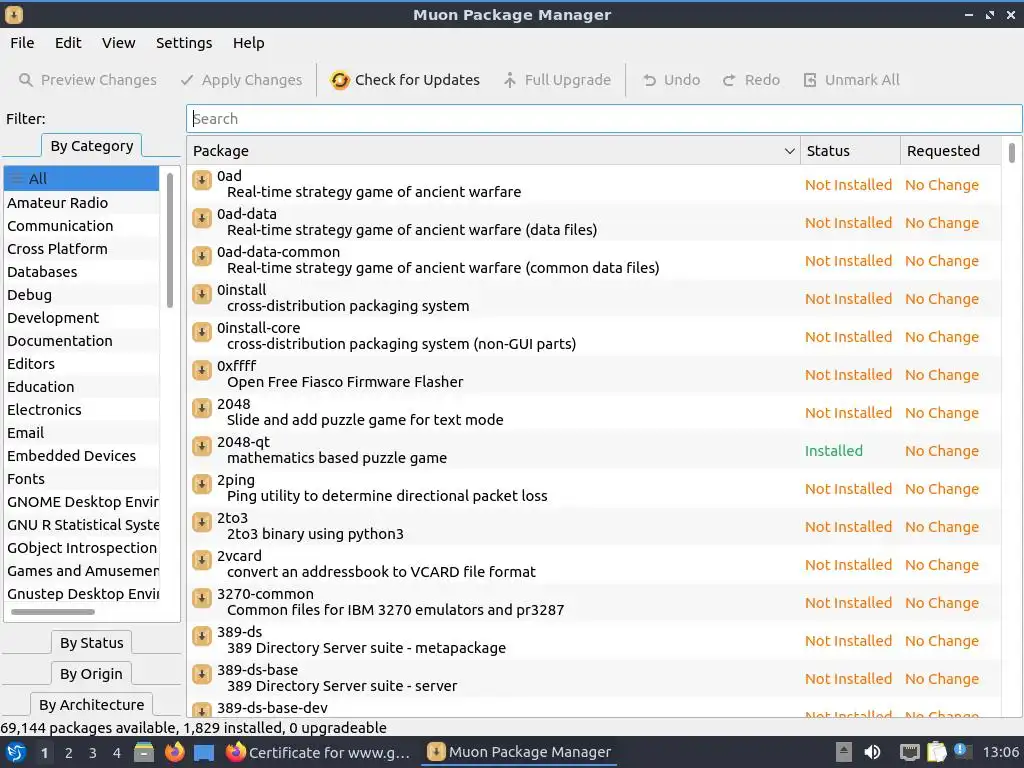This screenshot has height=768, width=1024.
Task: Click the package icon beside 389-ds
Action: click(x=202, y=636)
